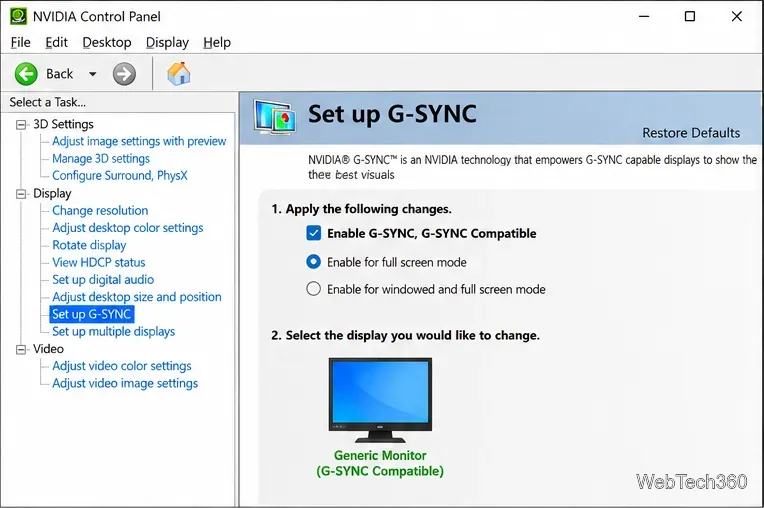764x508 pixels.
Task: Open Set up multiple displays
Action: point(113,332)
